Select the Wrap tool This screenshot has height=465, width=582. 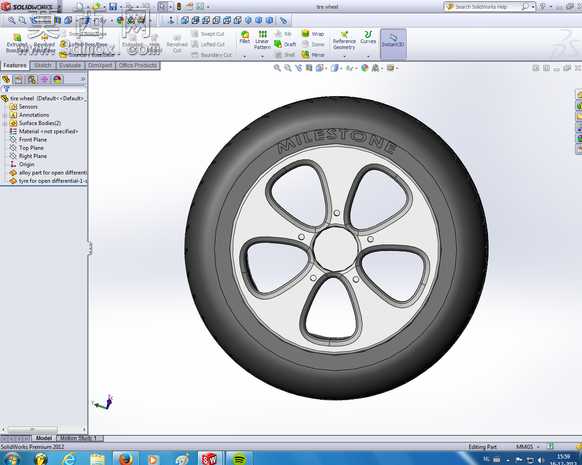313,34
